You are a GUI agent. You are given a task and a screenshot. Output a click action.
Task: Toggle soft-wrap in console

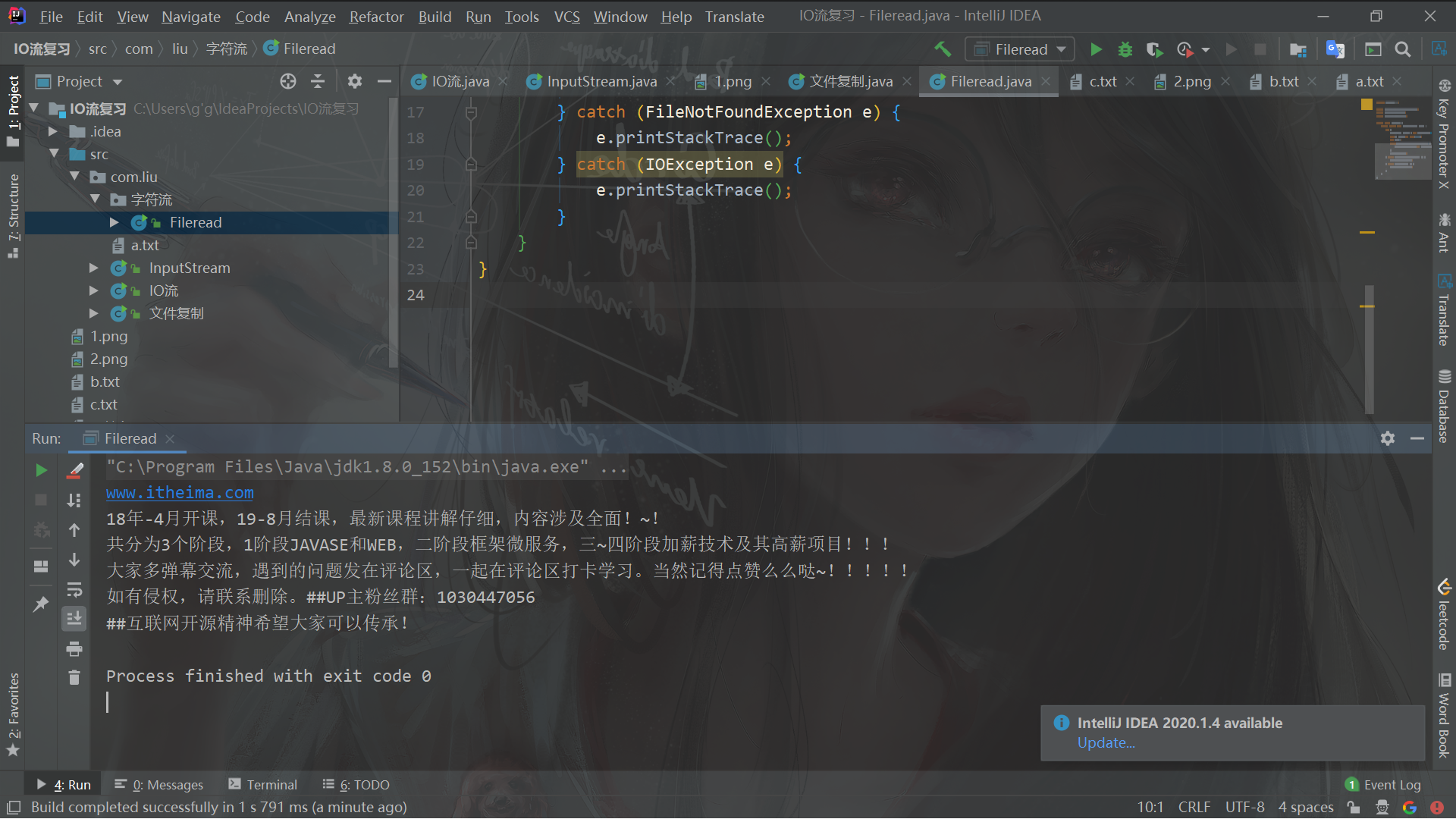pos(74,590)
